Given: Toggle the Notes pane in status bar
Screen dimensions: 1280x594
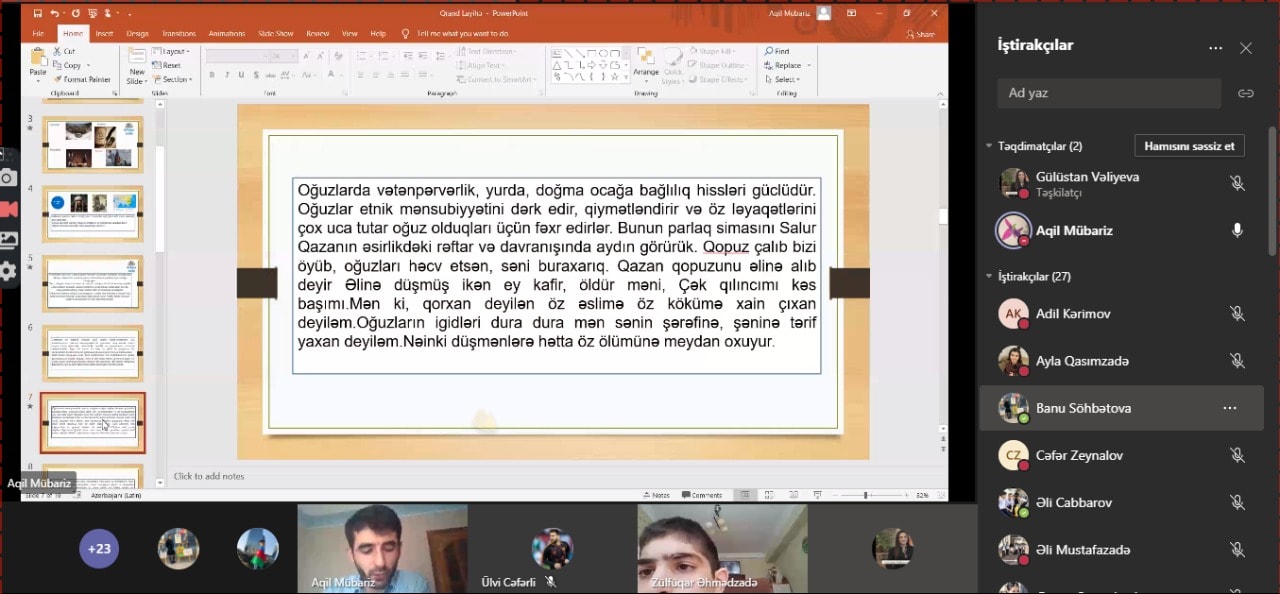Looking at the screenshot, I should pyautogui.click(x=657, y=495).
